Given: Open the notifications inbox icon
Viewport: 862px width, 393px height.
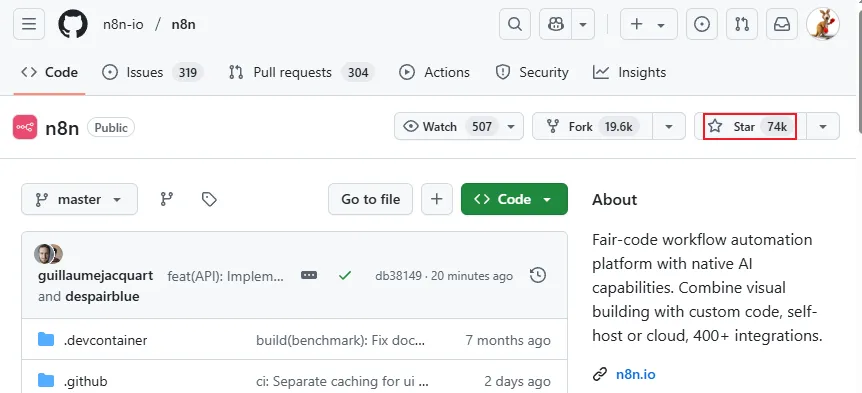Looking at the screenshot, I should click(x=782, y=24).
